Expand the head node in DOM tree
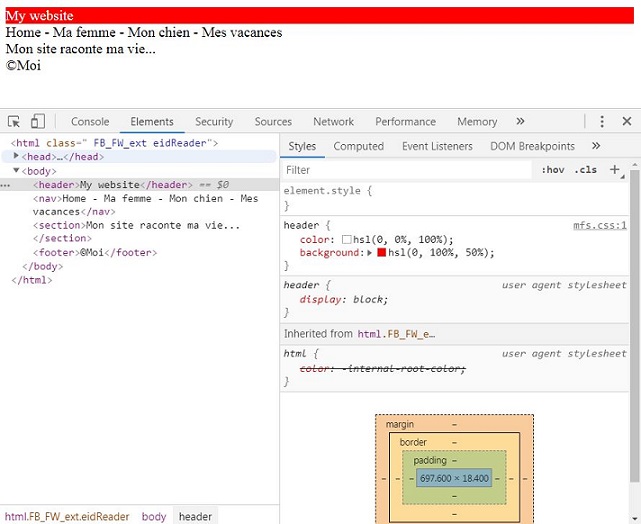641x524 pixels. (16, 157)
